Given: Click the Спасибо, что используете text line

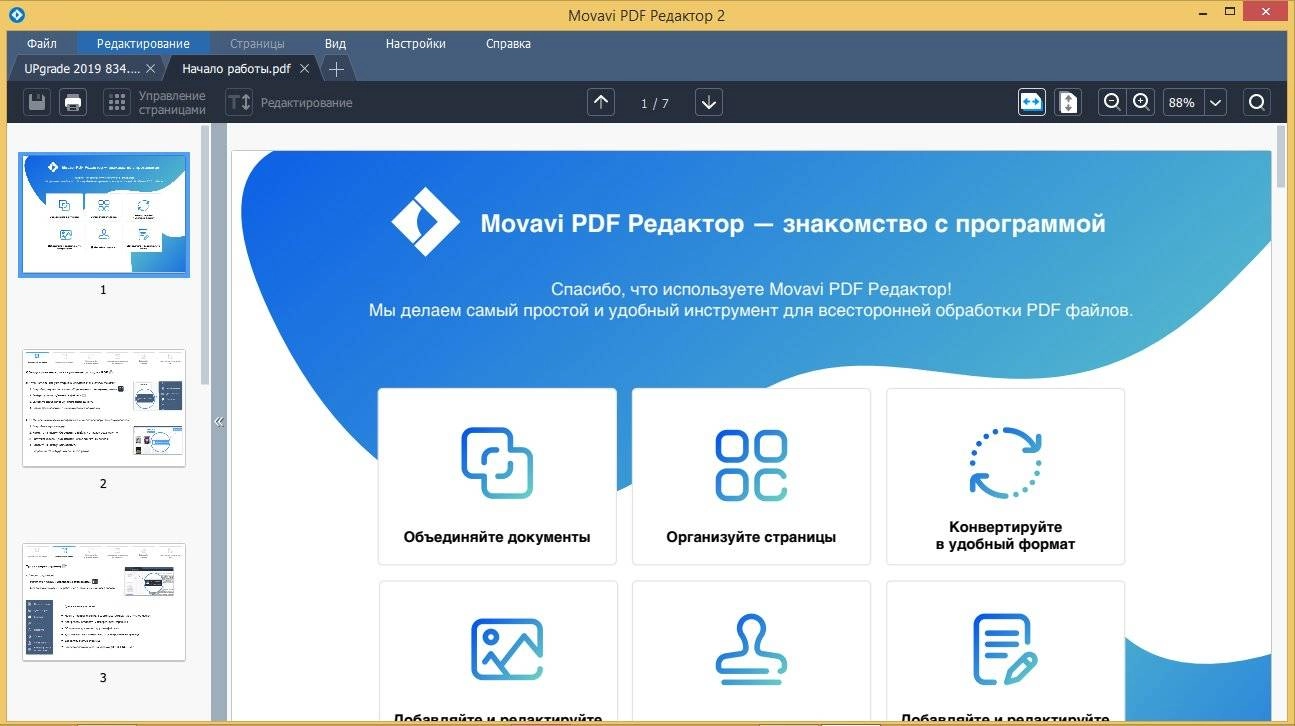Looking at the screenshot, I should pos(751,289).
